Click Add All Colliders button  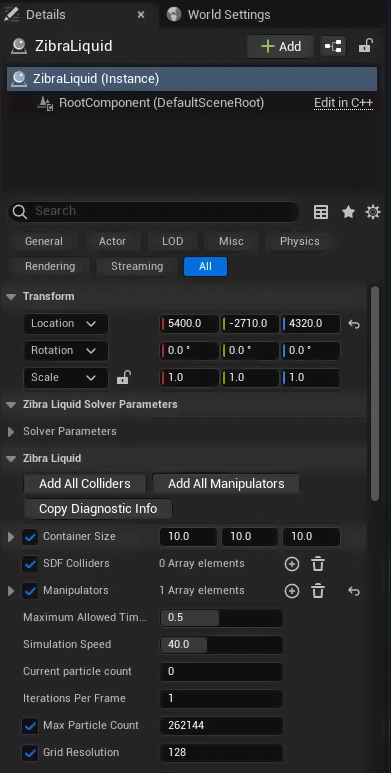tap(85, 484)
